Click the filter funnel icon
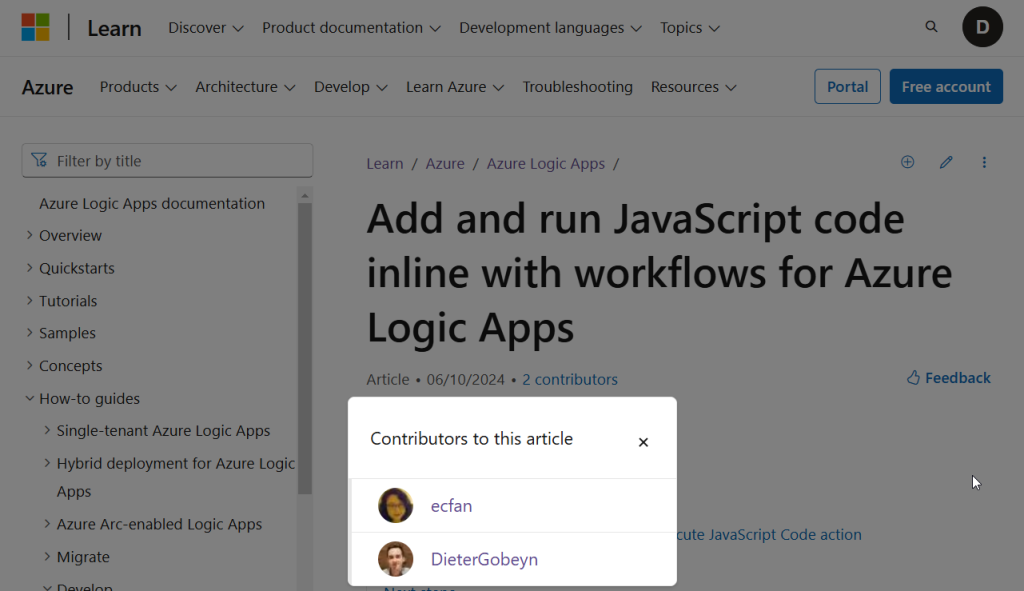This screenshot has width=1024, height=591. click(39, 160)
